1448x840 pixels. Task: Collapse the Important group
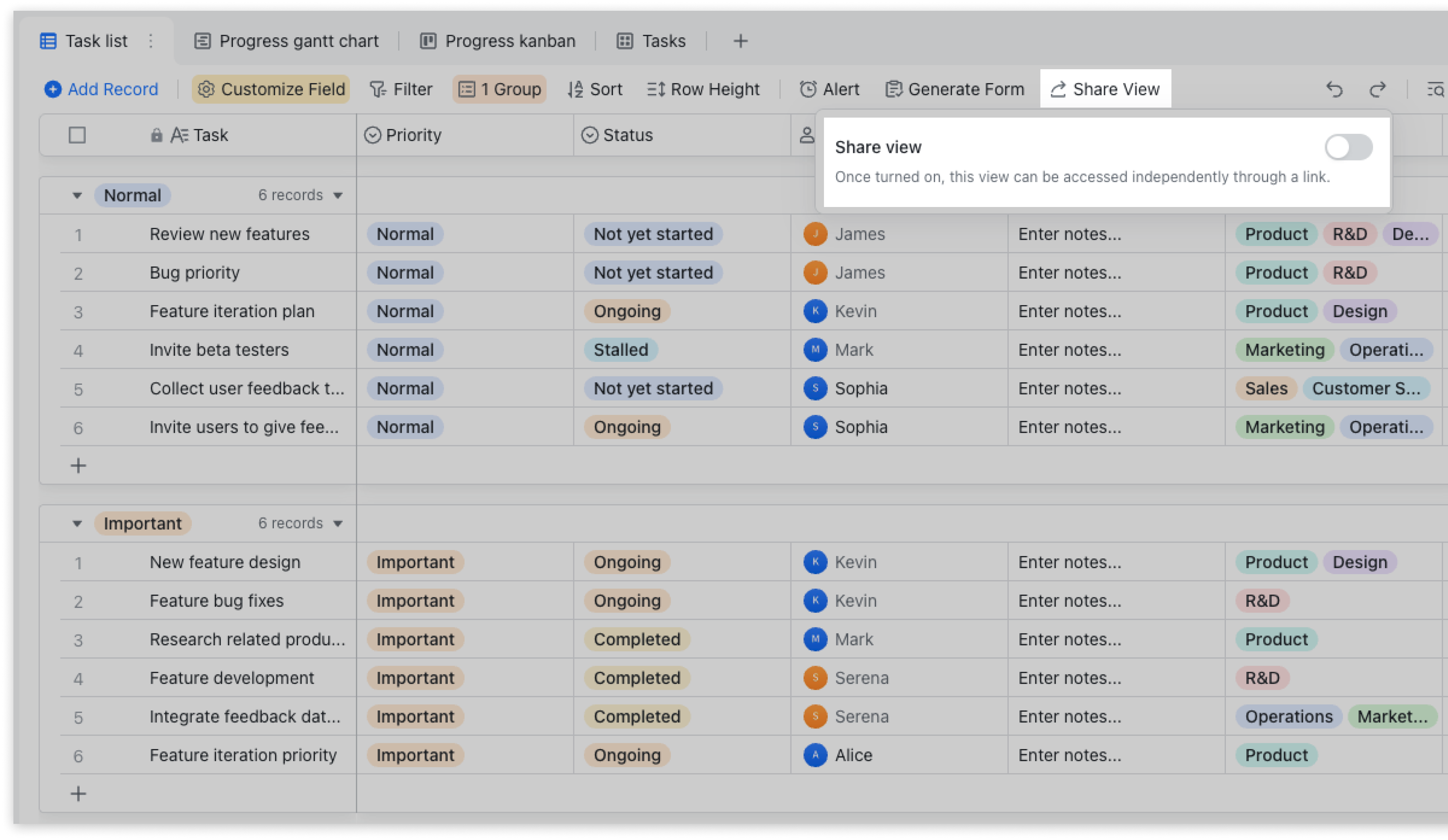tap(78, 523)
